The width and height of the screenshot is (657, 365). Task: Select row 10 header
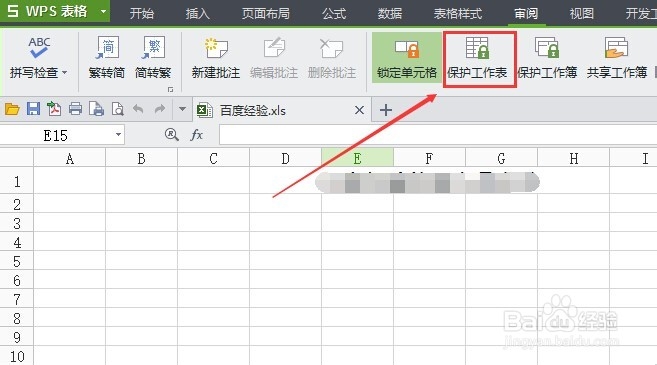coord(17,356)
